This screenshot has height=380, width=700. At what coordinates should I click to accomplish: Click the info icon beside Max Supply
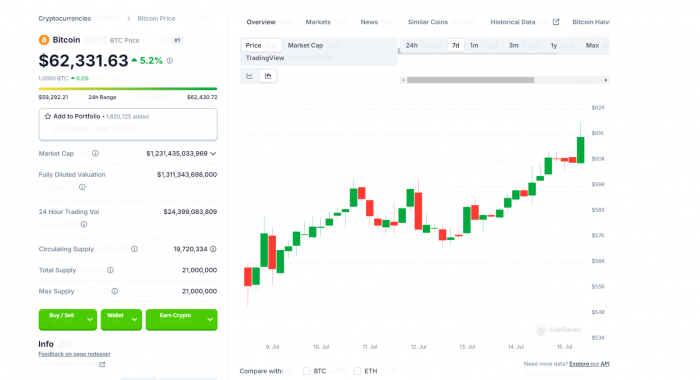point(115,291)
